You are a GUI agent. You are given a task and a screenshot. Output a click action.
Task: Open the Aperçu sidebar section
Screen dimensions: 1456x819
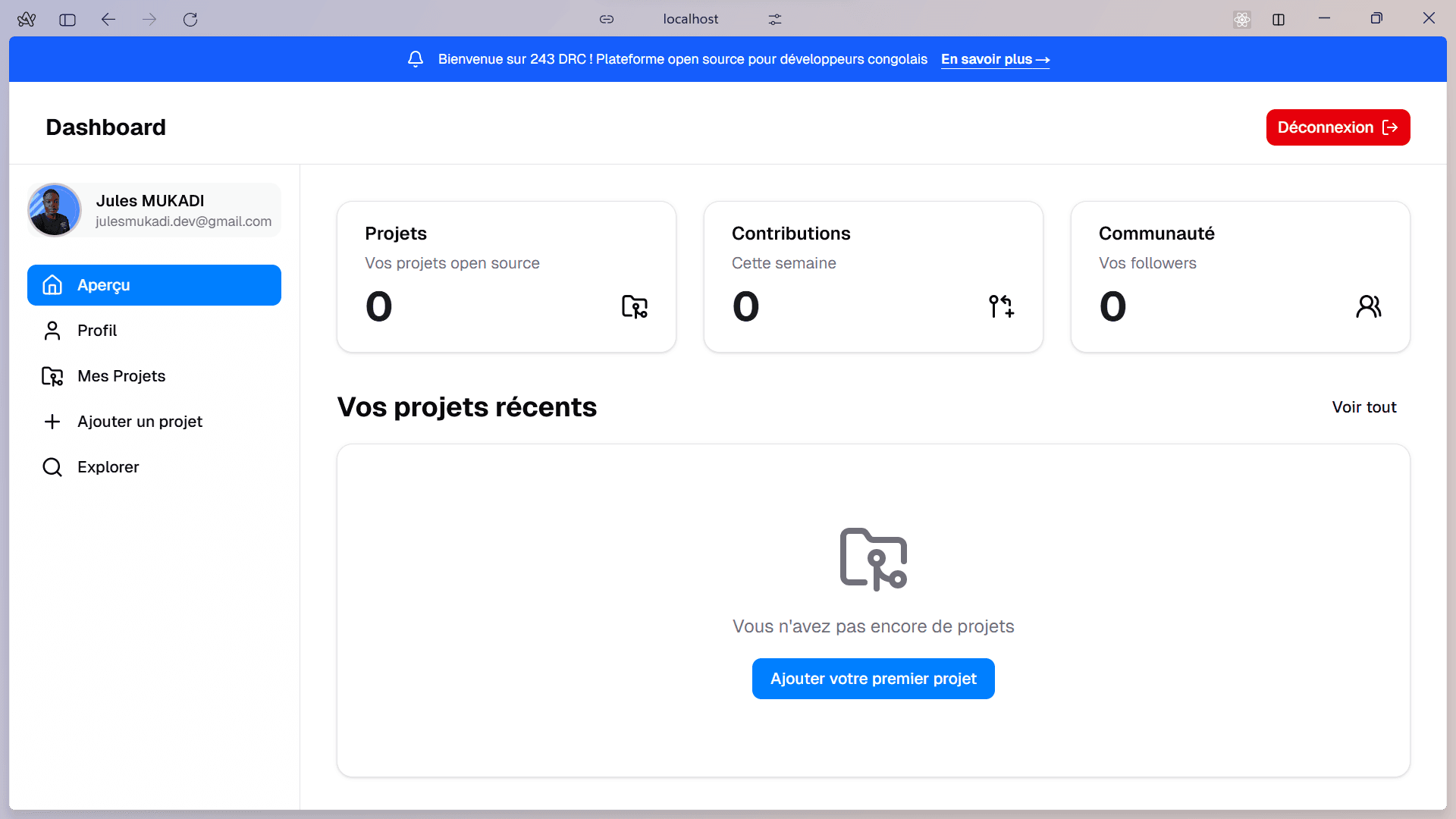coord(154,285)
